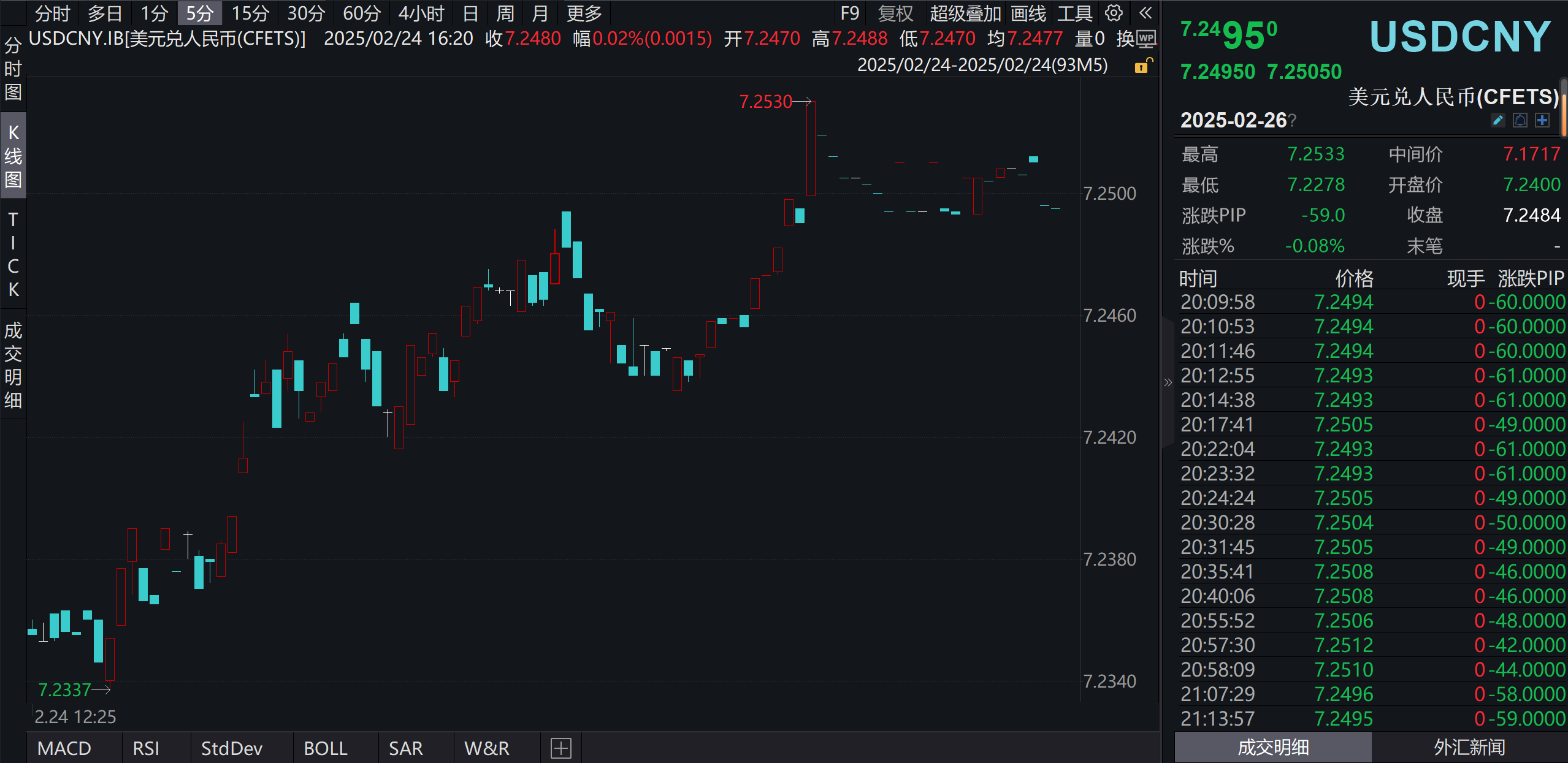Add indicator with plus box next to W&R
The image size is (1568, 763).
[560, 748]
